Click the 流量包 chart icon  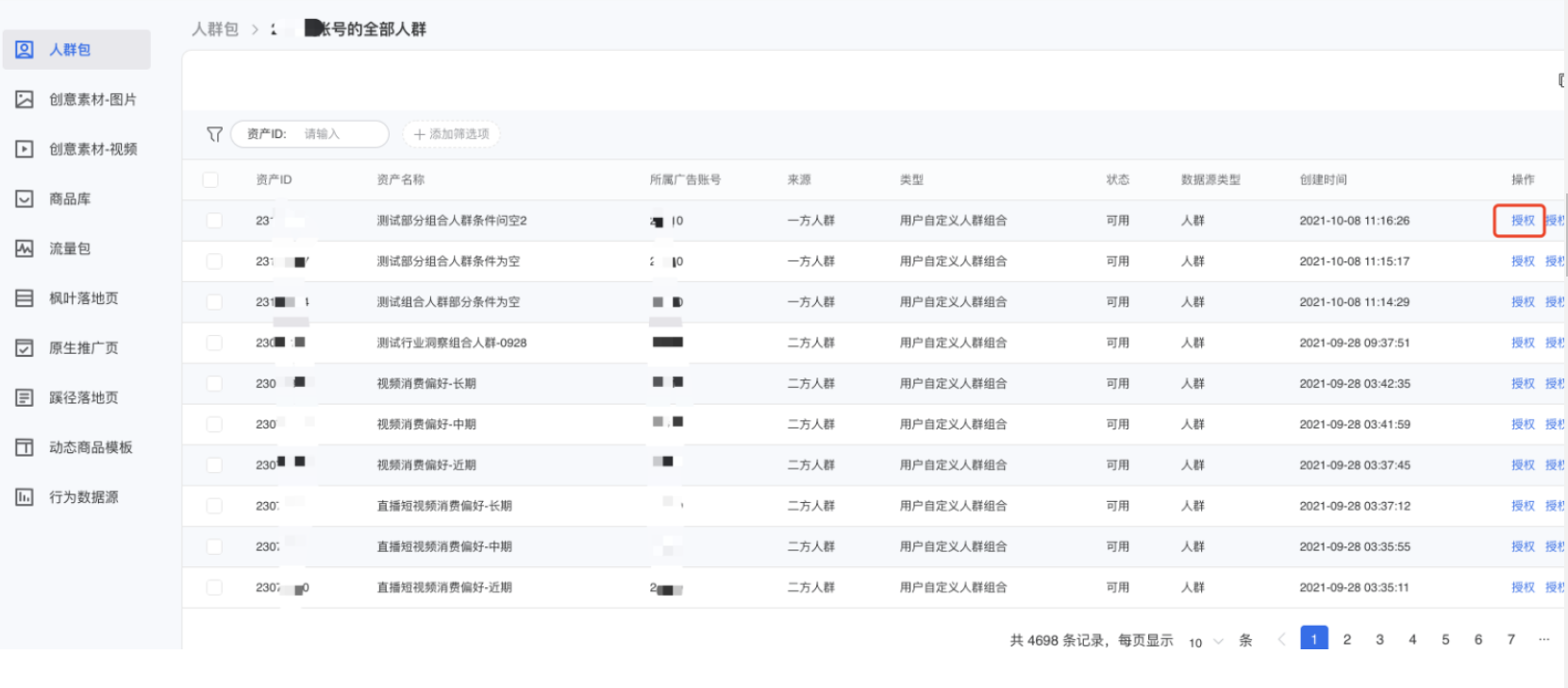25,248
